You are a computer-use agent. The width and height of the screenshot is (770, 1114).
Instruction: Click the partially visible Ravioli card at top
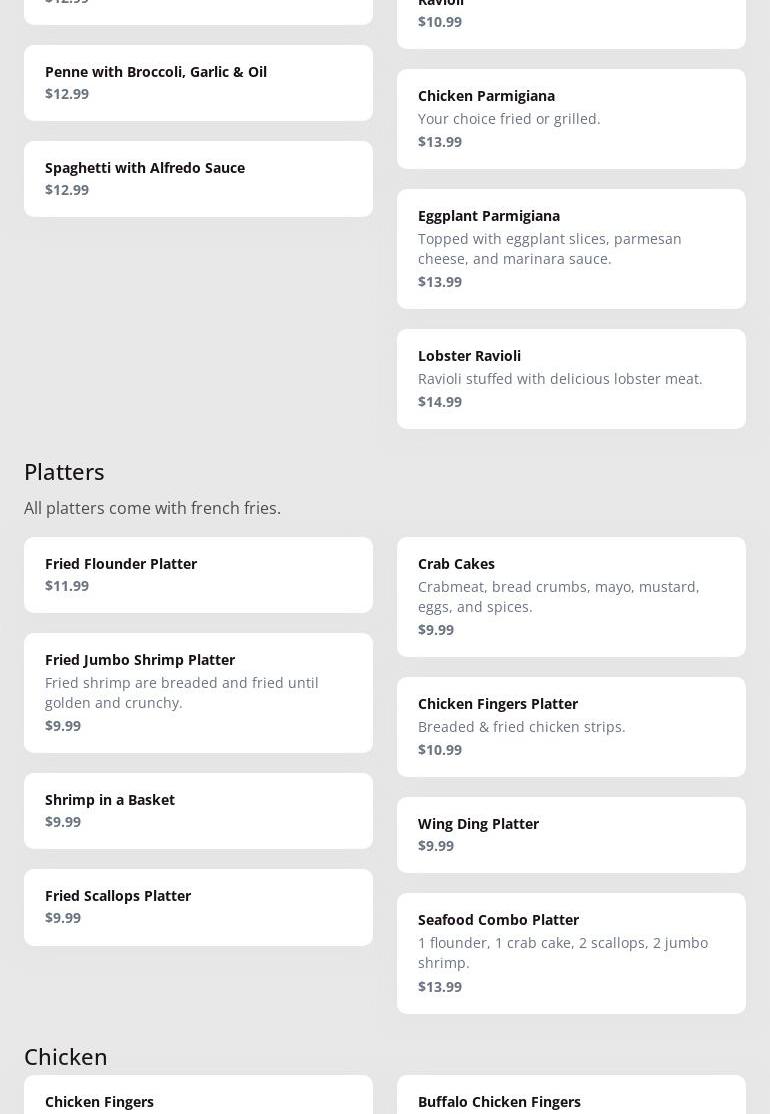point(571,20)
